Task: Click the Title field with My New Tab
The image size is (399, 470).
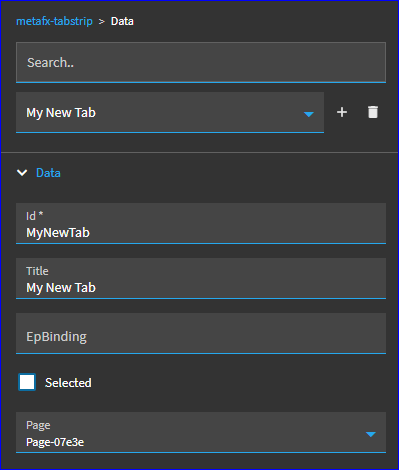Action: [x=201, y=278]
